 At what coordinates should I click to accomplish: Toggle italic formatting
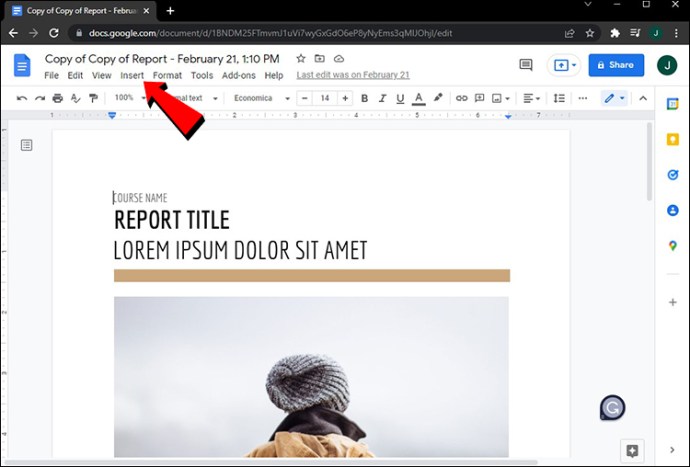click(x=382, y=98)
